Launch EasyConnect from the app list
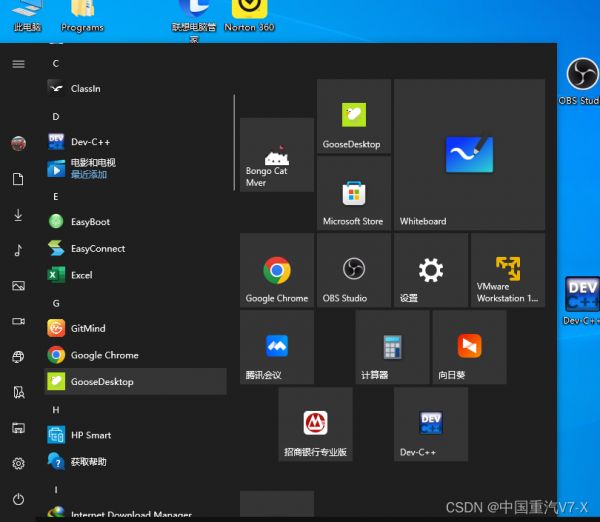The width and height of the screenshot is (600, 522). (136, 248)
